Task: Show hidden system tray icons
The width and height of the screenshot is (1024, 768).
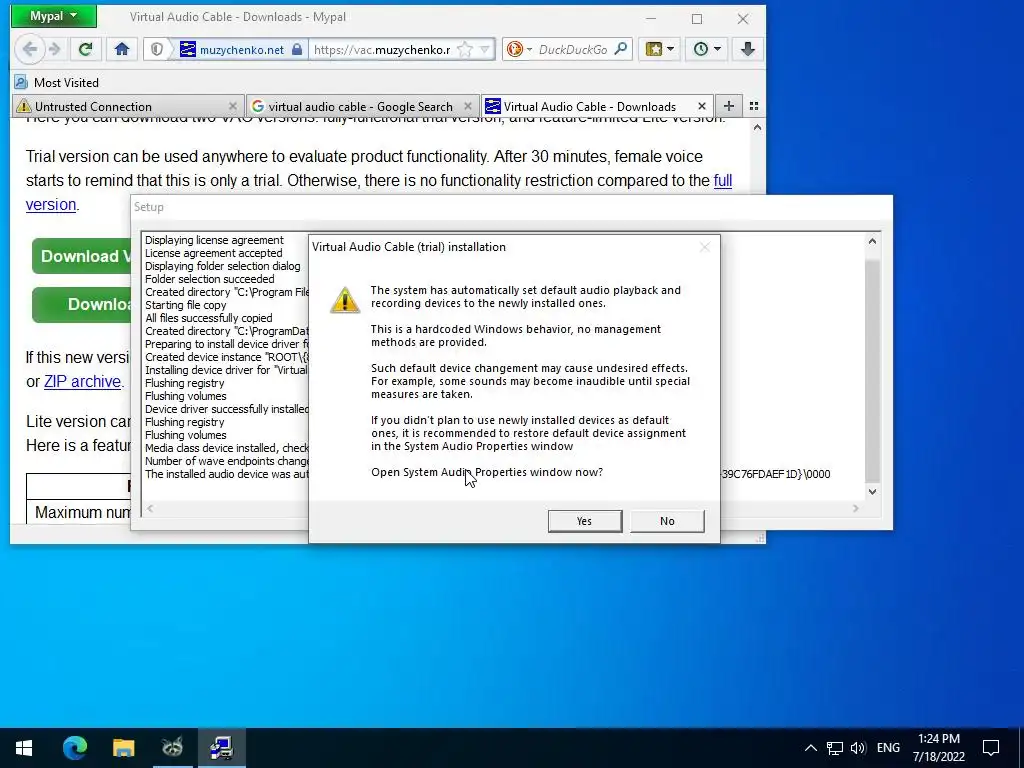Action: pyautogui.click(x=810, y=748)
